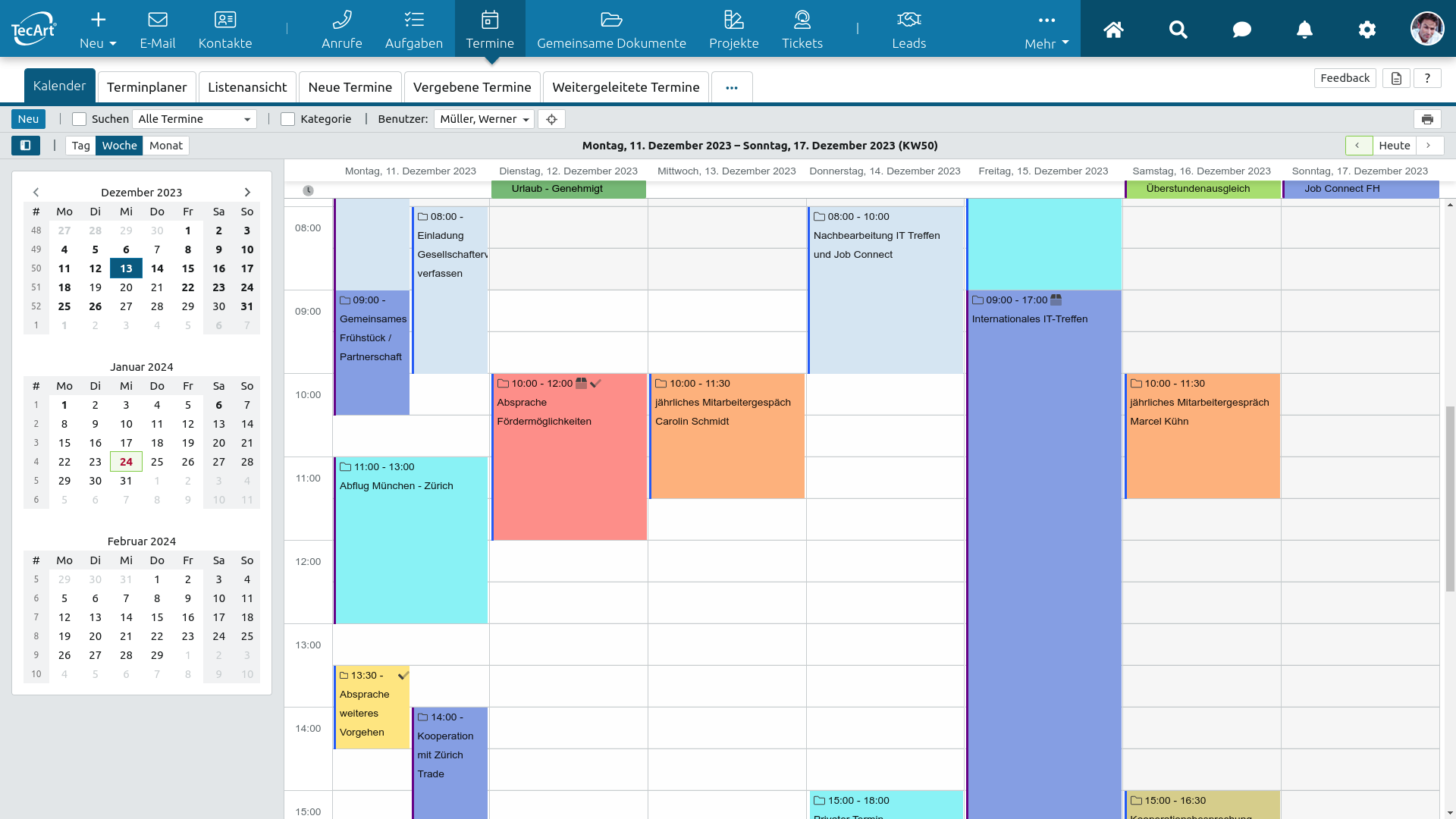The width and height of the screenshot is (1456, 819).
Task: Click the Feedback button
Action: pos(1344,78)
